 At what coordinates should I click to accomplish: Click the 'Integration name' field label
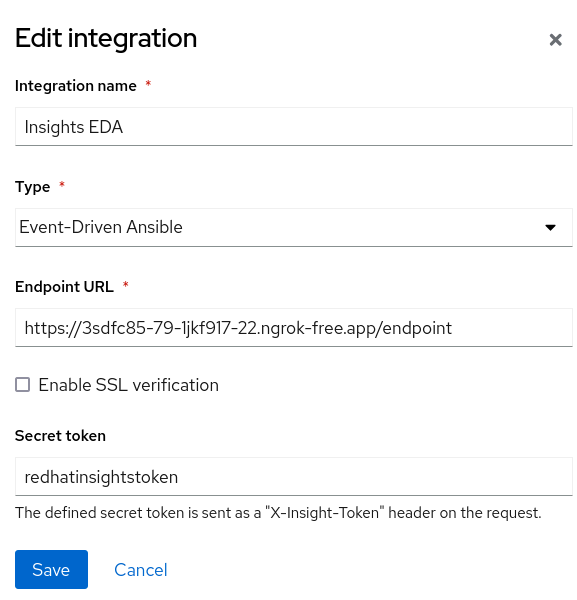pos(76,86)
